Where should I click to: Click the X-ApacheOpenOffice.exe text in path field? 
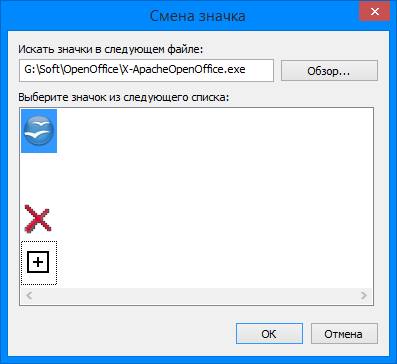click(x=184, y=70)
